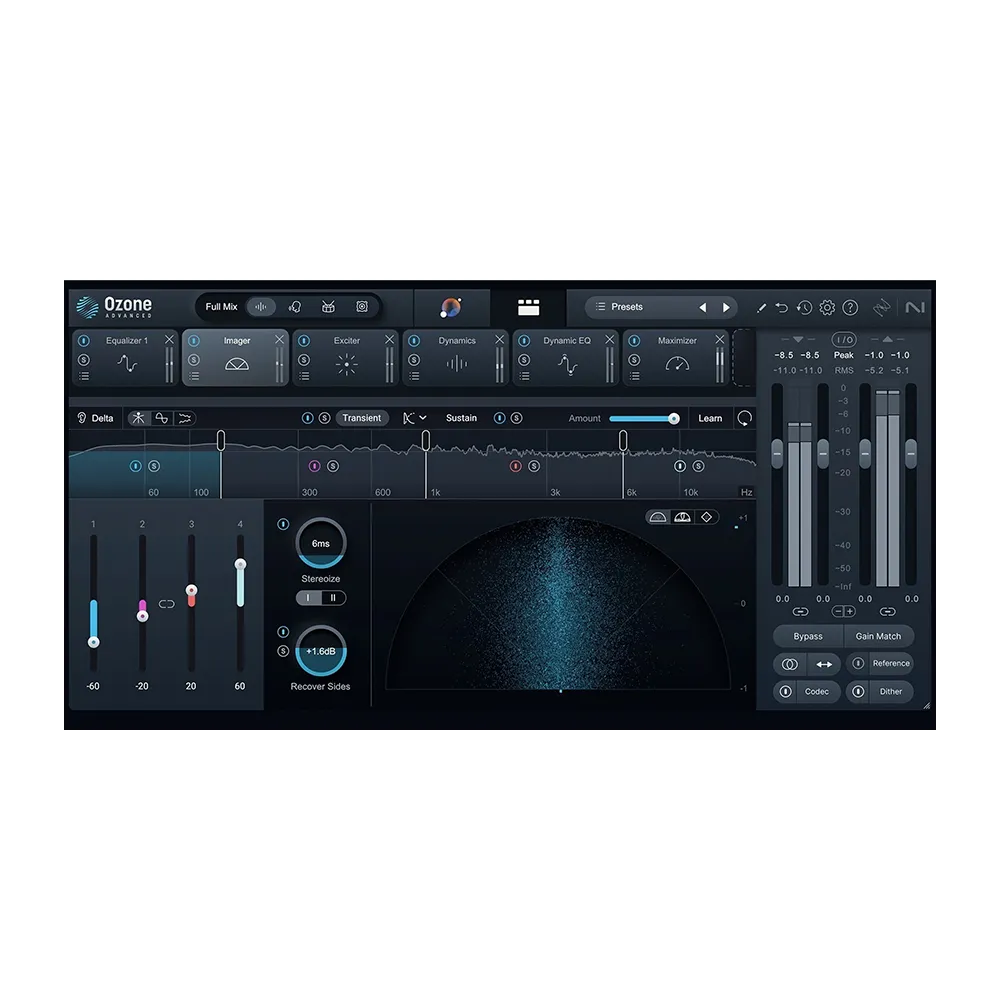Click band 4 width slider handle
The image size is (1000, 1000).
pyautogui.click(x=240, y=564)
